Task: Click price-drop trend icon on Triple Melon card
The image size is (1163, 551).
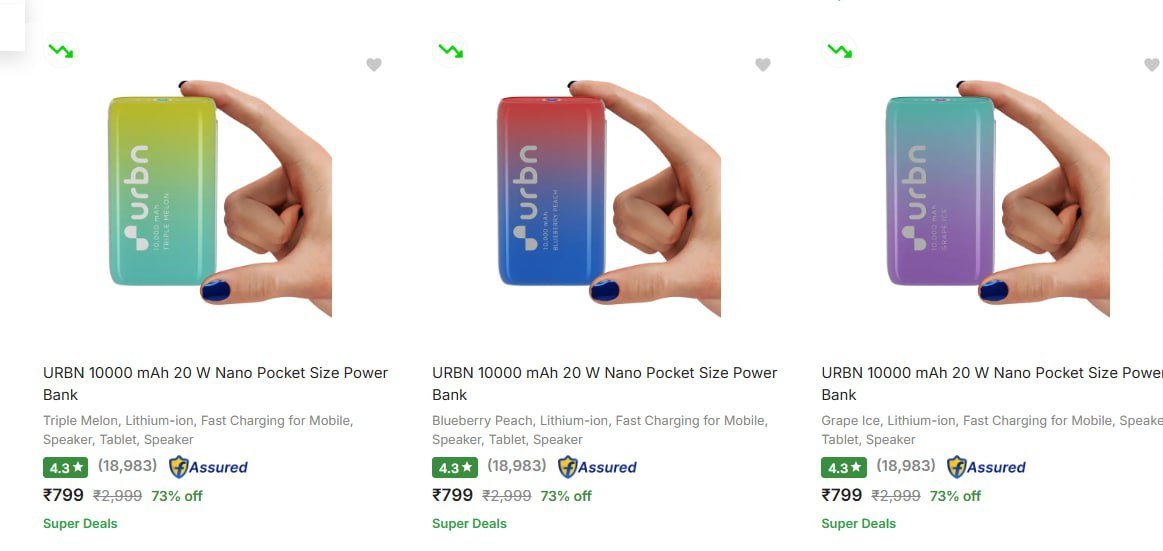Action: click(x=61, y=50)
